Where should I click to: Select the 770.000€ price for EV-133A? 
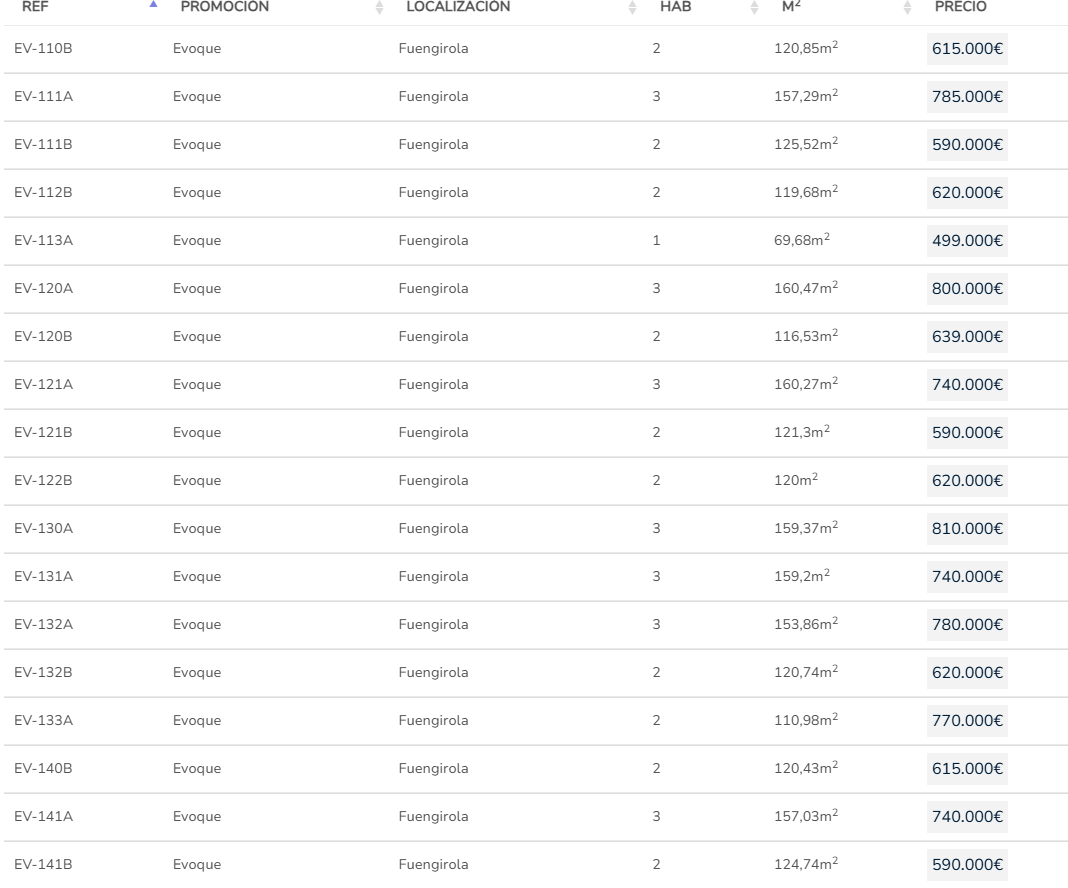967,721
